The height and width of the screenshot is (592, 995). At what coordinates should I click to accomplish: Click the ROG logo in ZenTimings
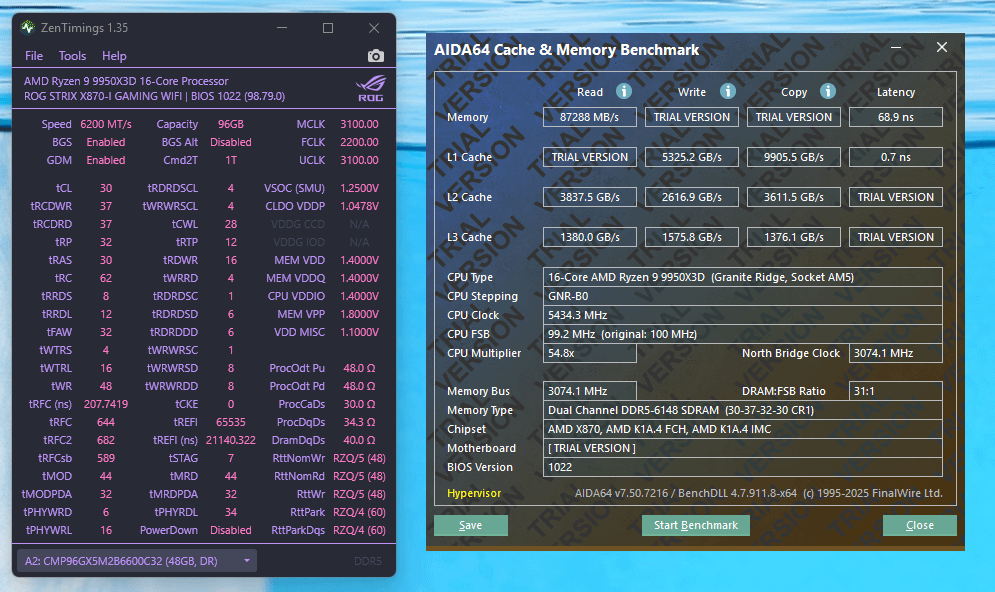[x=371, y=88]
